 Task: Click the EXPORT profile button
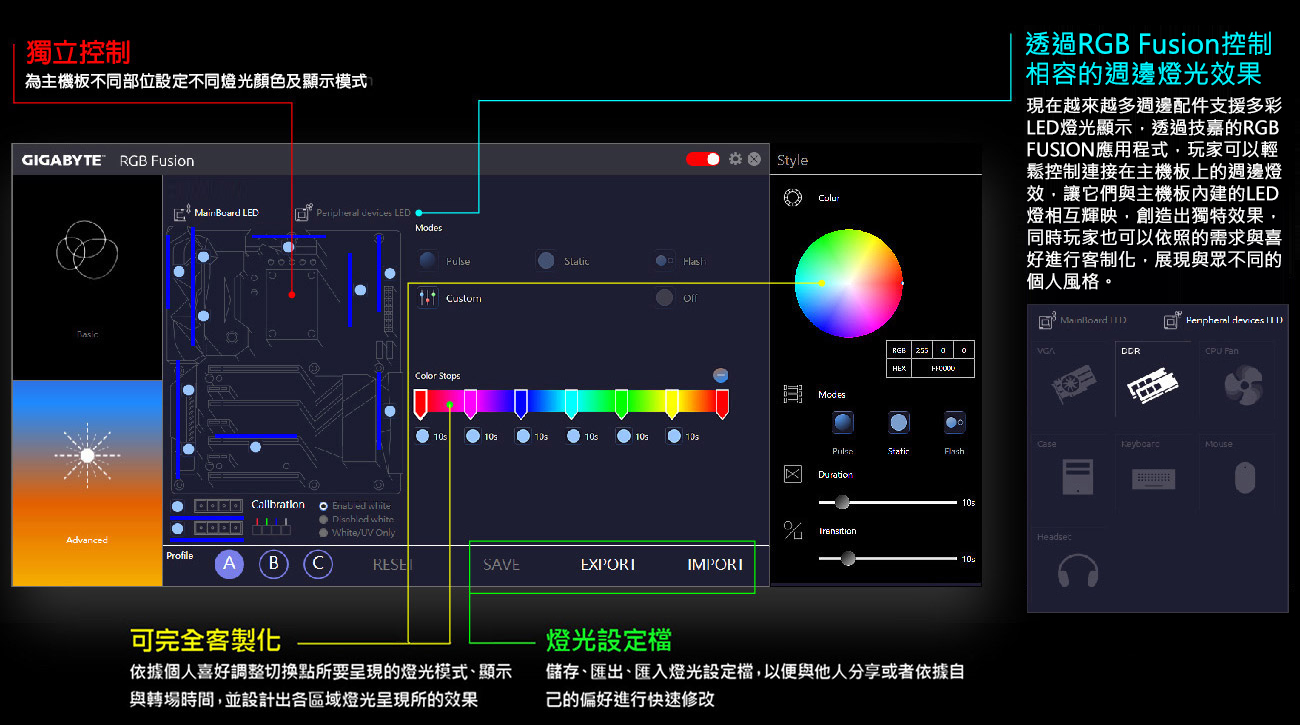608,565
